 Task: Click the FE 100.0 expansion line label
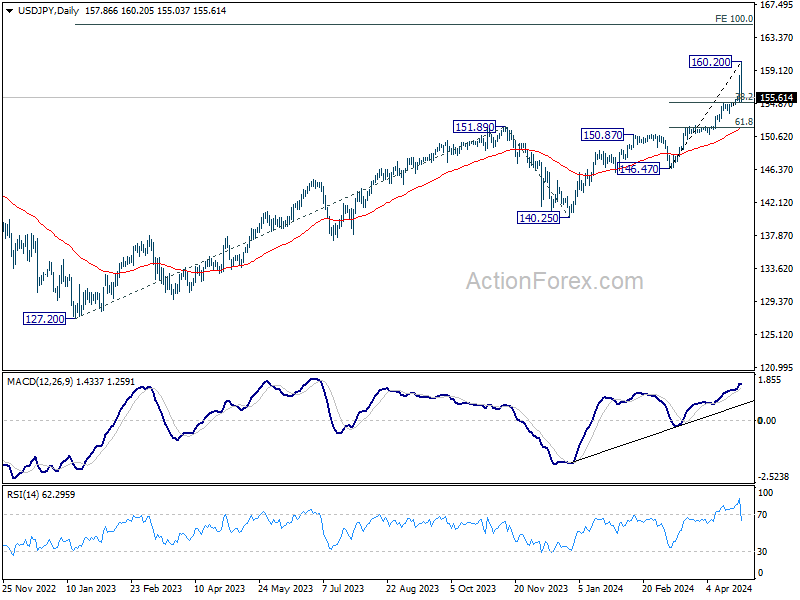pos(734,19)
